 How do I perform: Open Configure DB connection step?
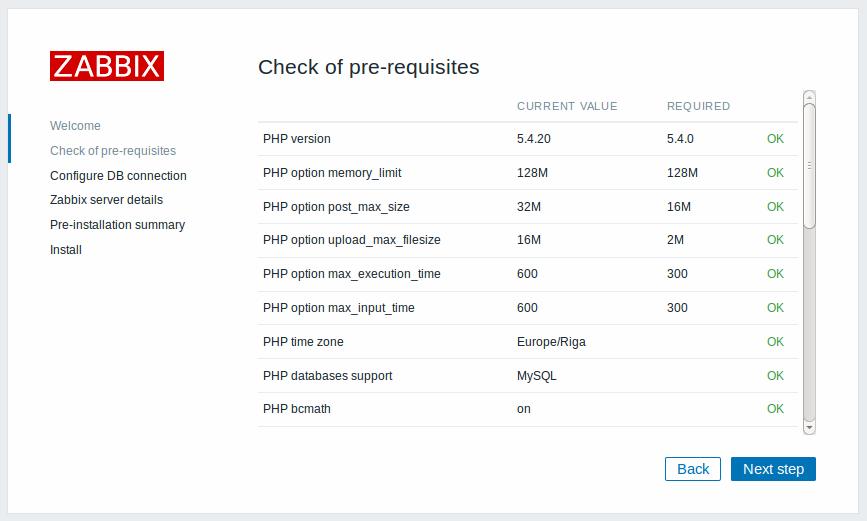tap(118, 176)
